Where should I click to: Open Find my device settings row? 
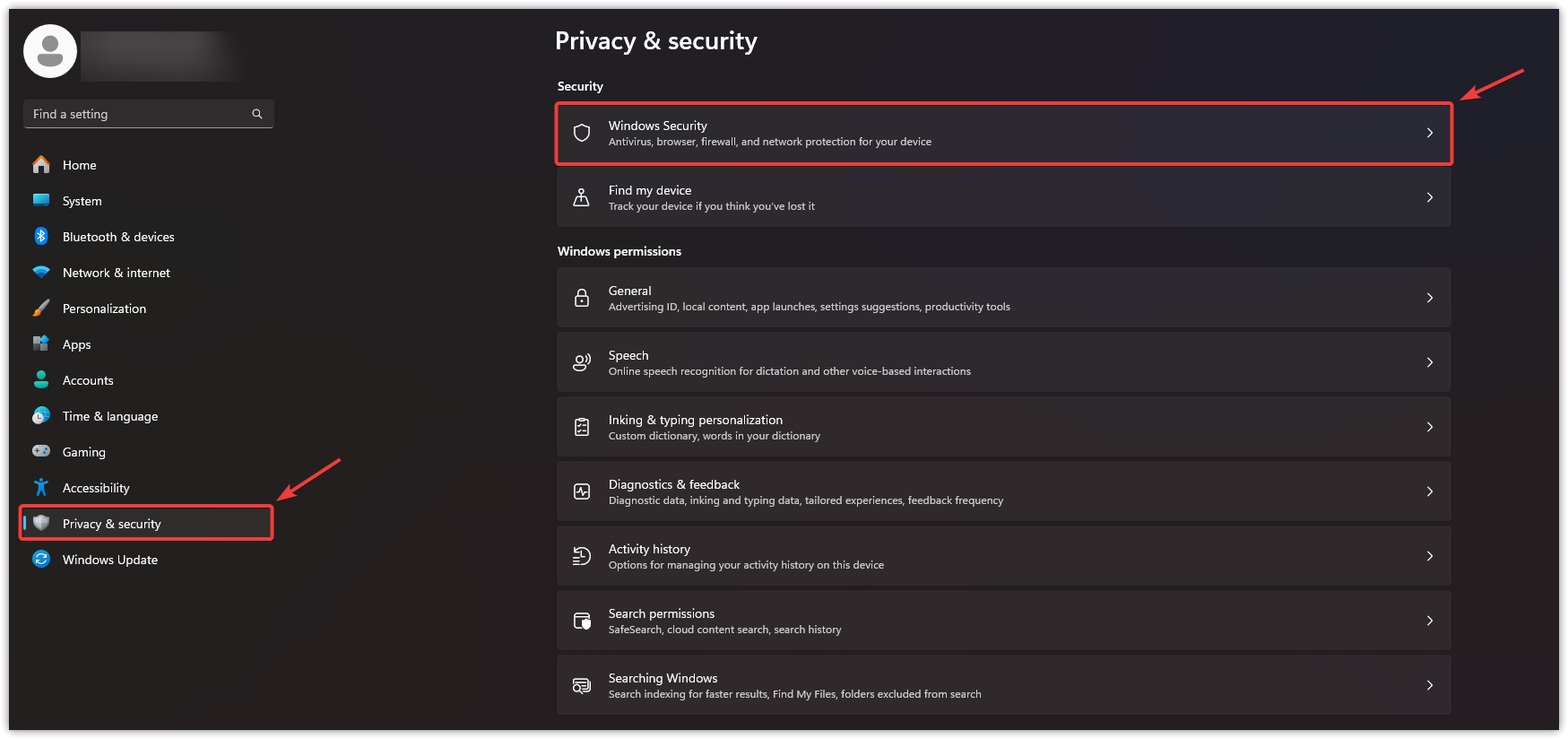coord(986,197)
